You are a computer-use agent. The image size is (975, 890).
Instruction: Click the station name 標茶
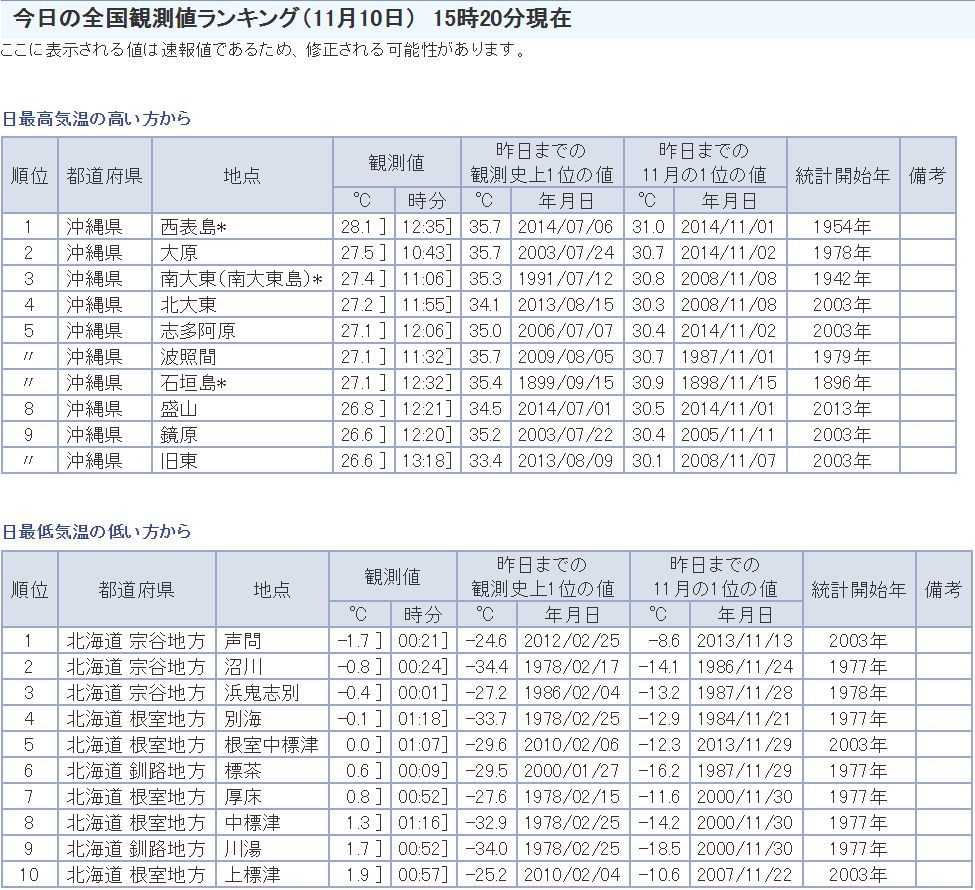pos(243,771)
